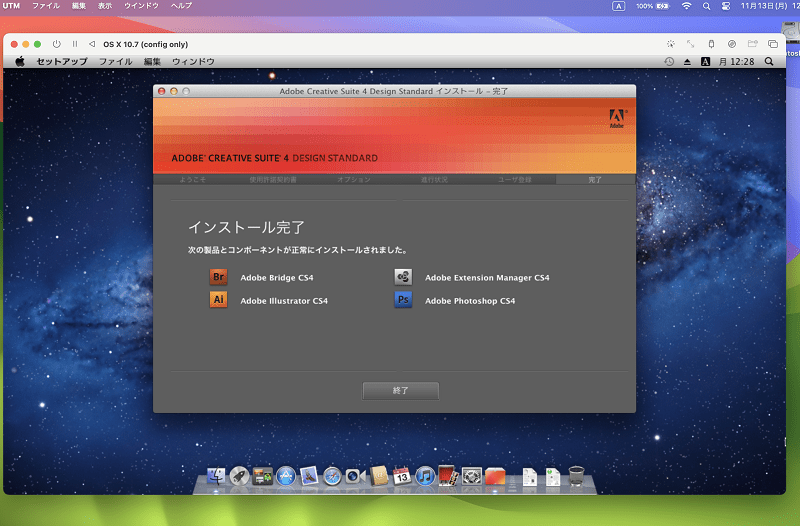Open guest Spotlight search magnifier
Viewport: 800px width, 526px height.
point(769,61)
